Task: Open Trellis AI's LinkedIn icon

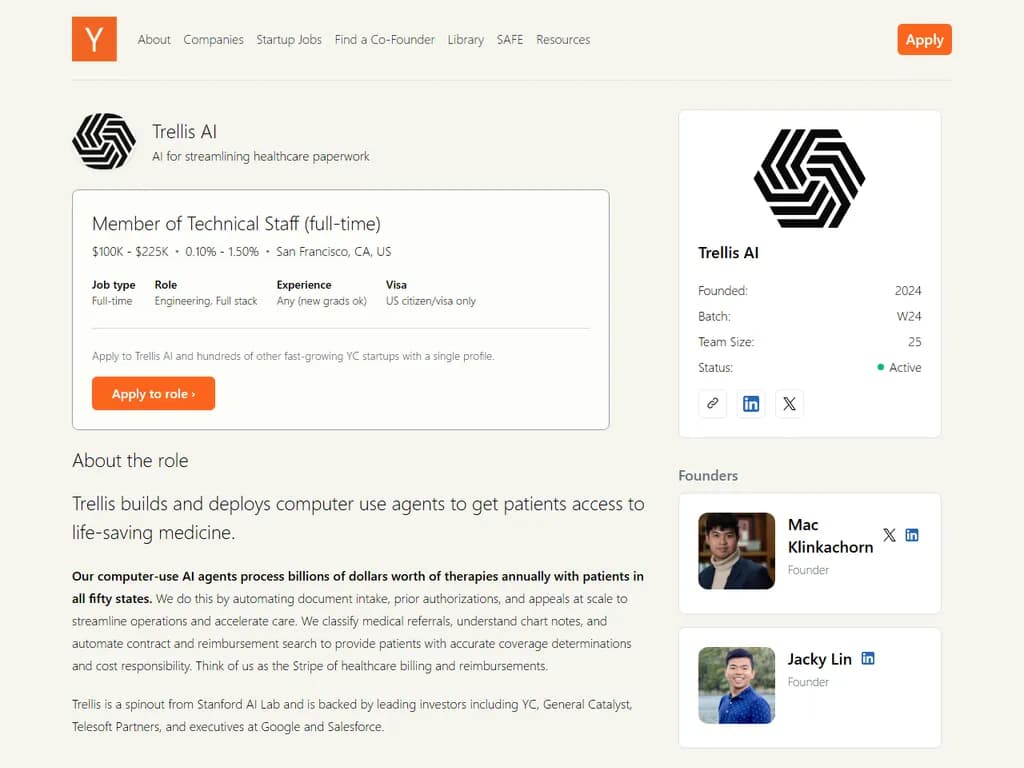Action: 751,403
